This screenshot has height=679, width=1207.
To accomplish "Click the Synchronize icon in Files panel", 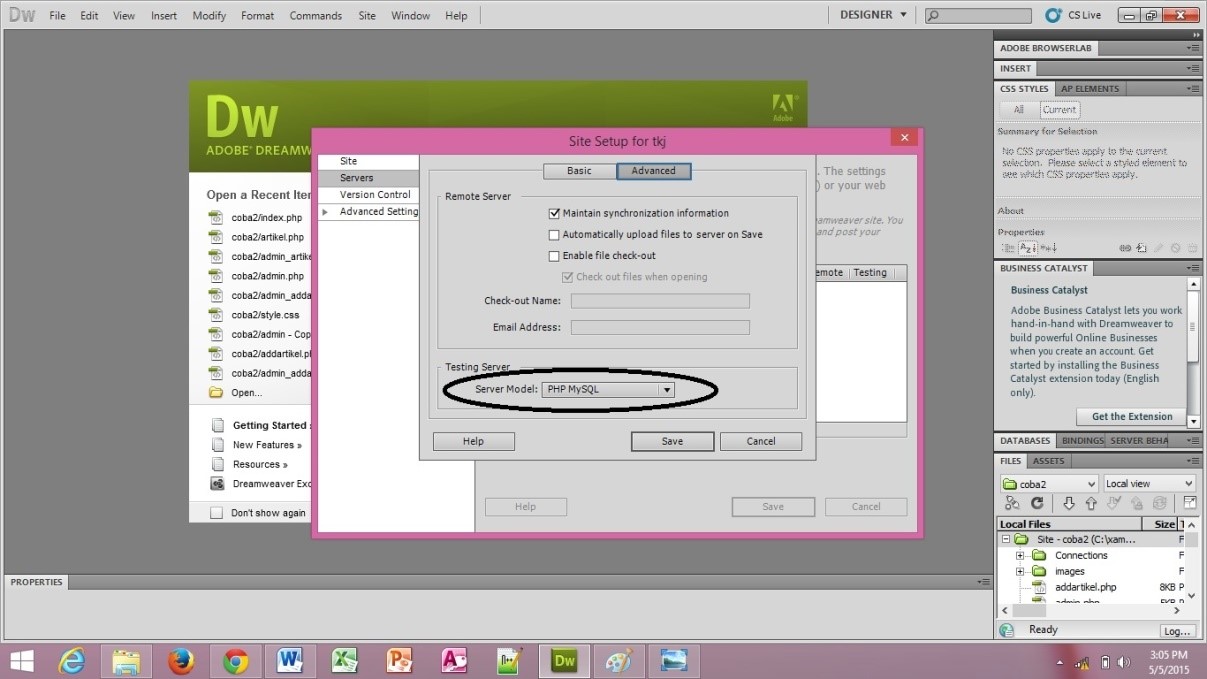I will [x=1160, y=503].
